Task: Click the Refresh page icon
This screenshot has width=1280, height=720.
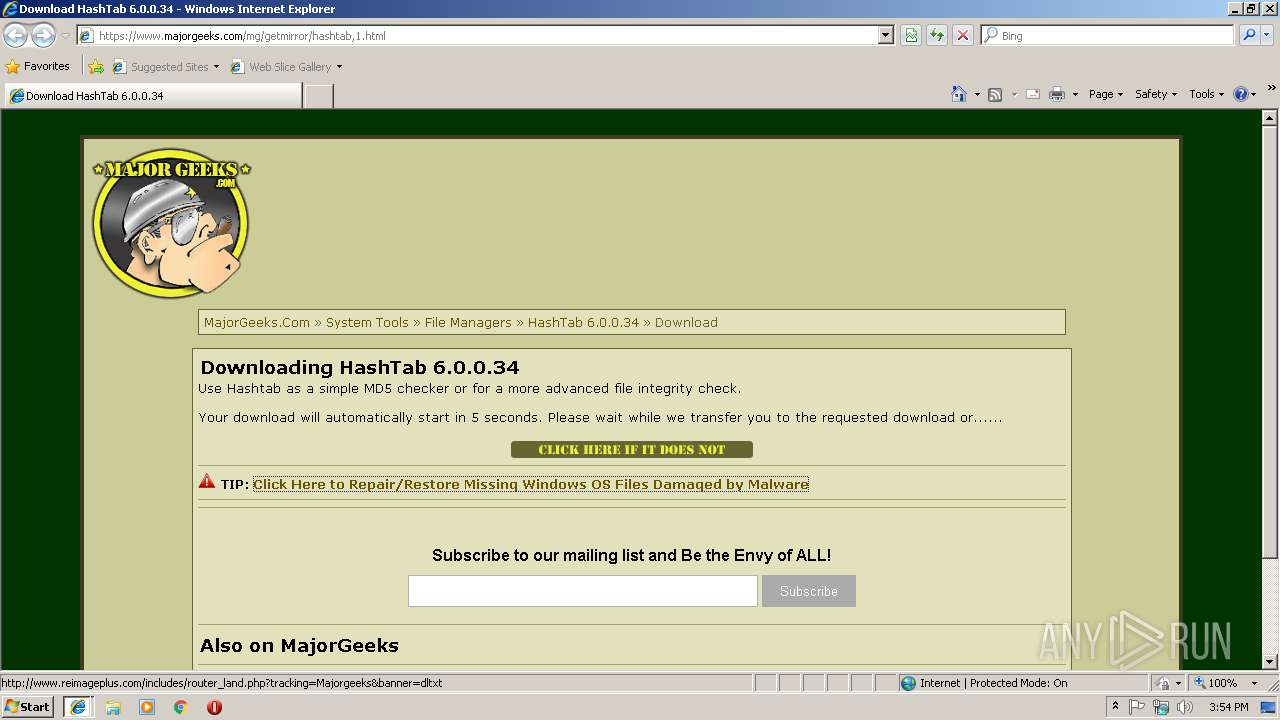Action: (x=937, y=36)
